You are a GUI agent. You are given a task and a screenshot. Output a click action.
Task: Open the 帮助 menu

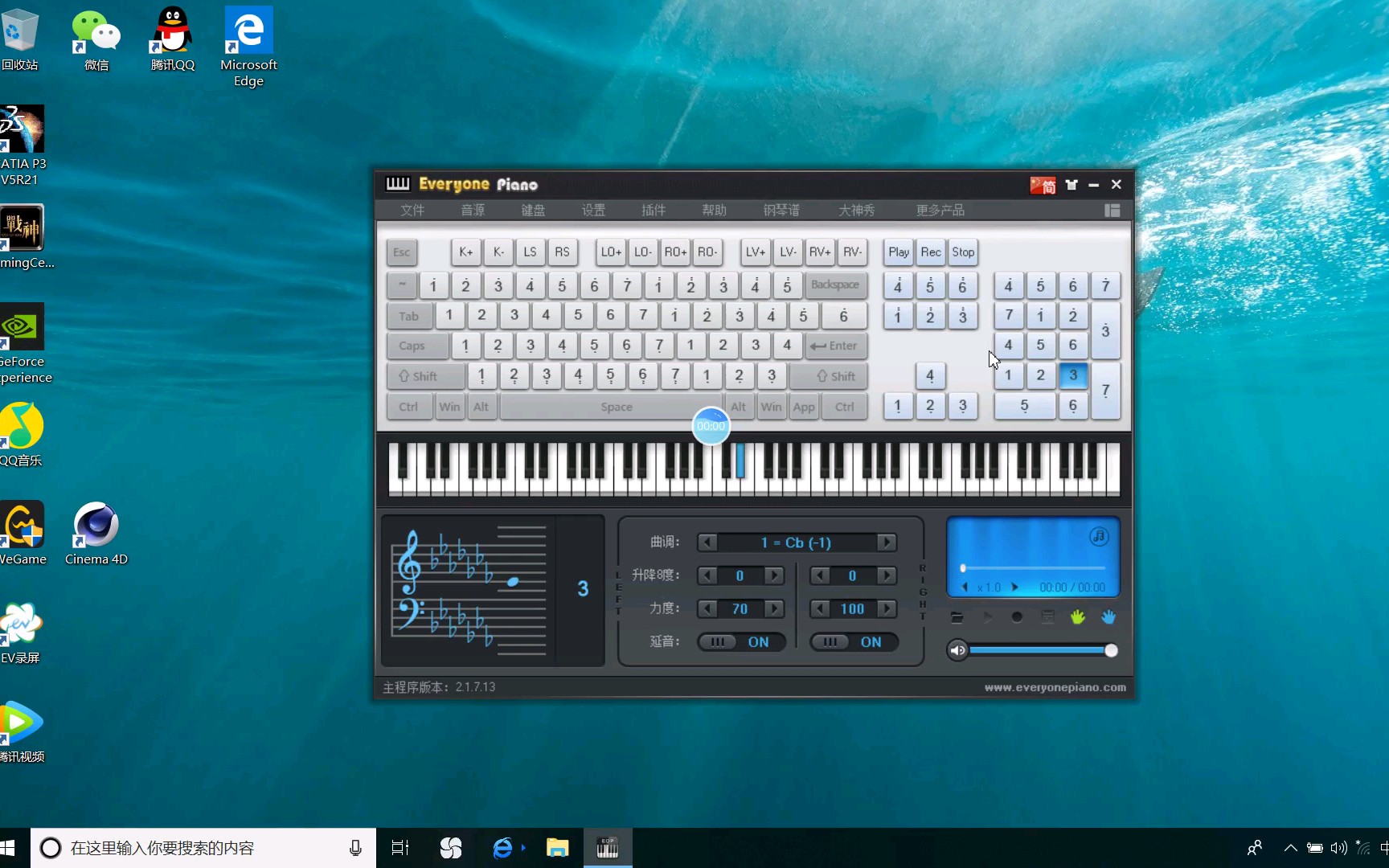pos(714,211)
